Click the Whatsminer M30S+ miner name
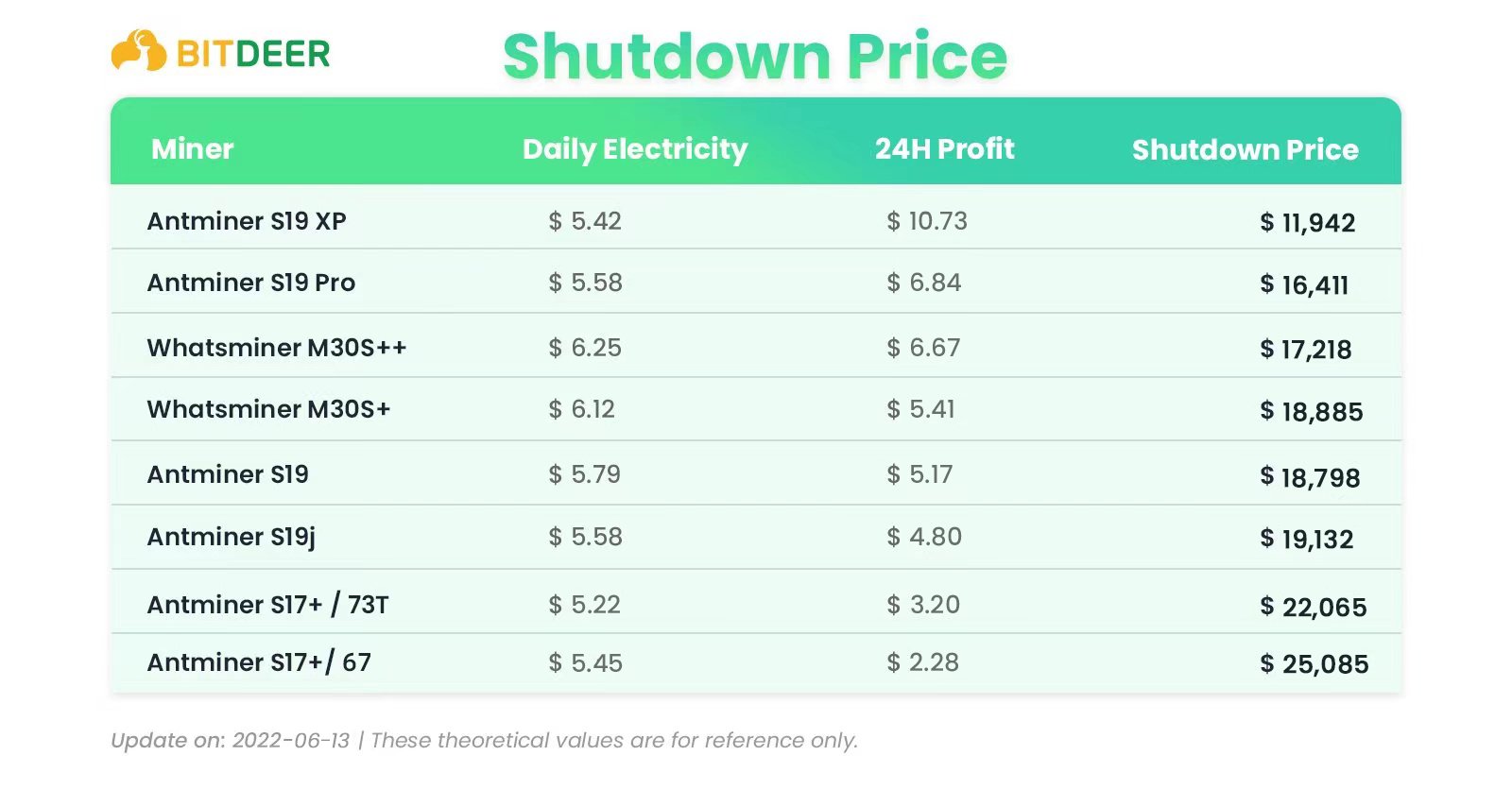Screen dimensions: 1512x790 (268, 409)
